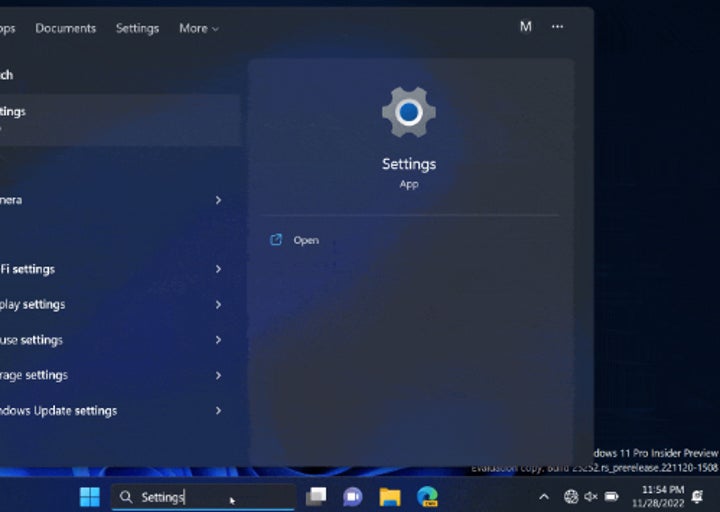Open File Explorer from the taskbar
Viewport: 720px width, 512px height.
pos(390,497)
